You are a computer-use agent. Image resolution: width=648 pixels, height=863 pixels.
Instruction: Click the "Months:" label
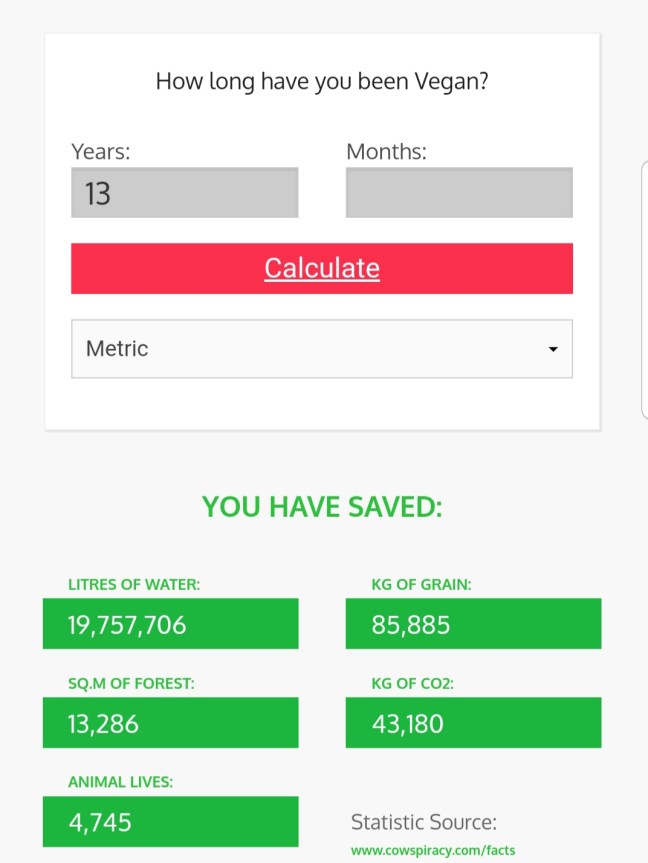[386, 152]
